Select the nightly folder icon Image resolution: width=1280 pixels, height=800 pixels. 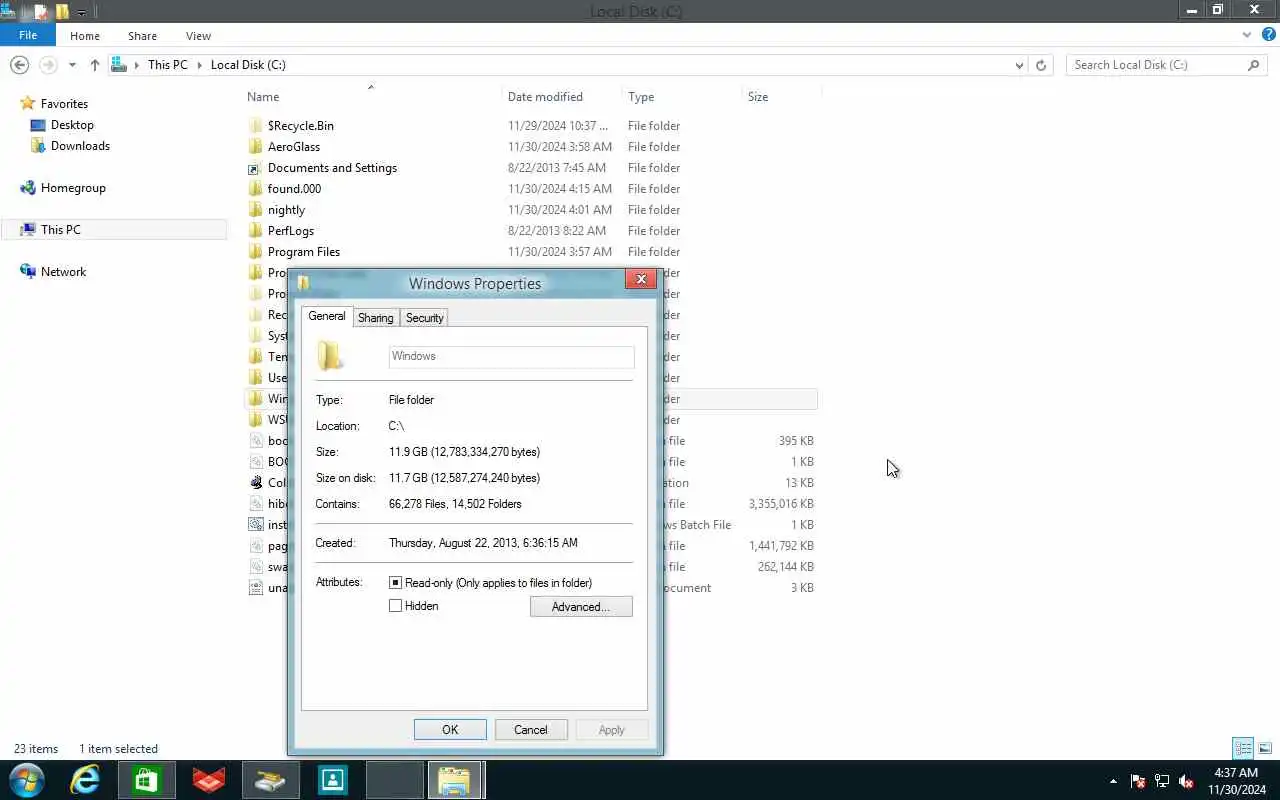(x=255, y=210)
